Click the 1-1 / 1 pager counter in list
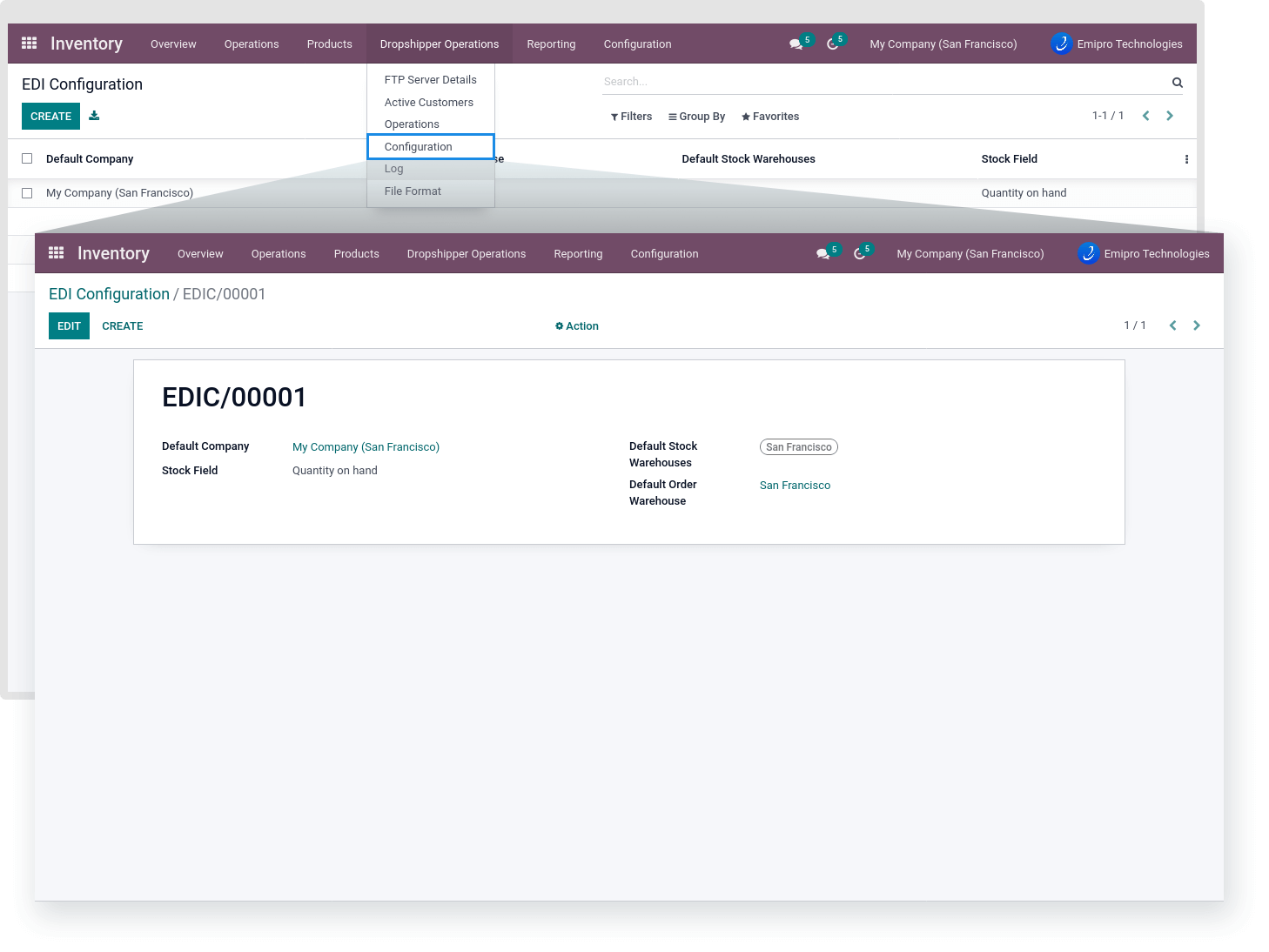1269x952 pixels. click(x=1108, y=116)
